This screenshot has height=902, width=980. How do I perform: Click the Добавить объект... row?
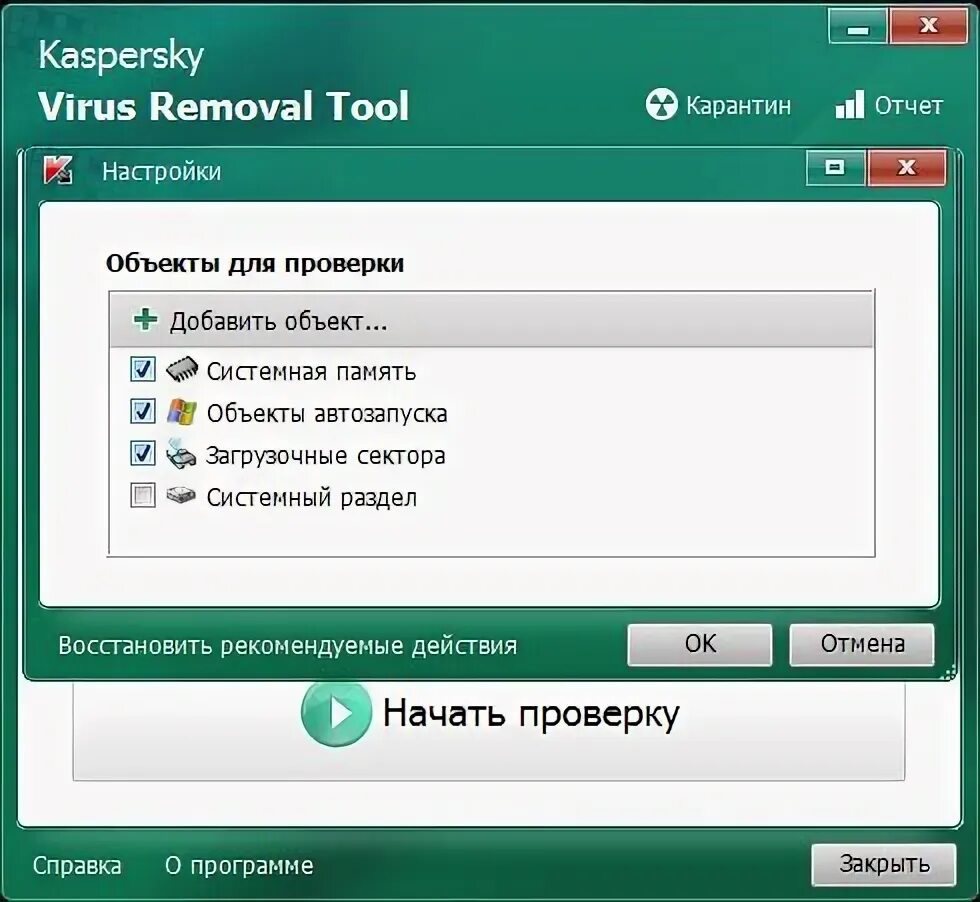(x=491, y=320)
